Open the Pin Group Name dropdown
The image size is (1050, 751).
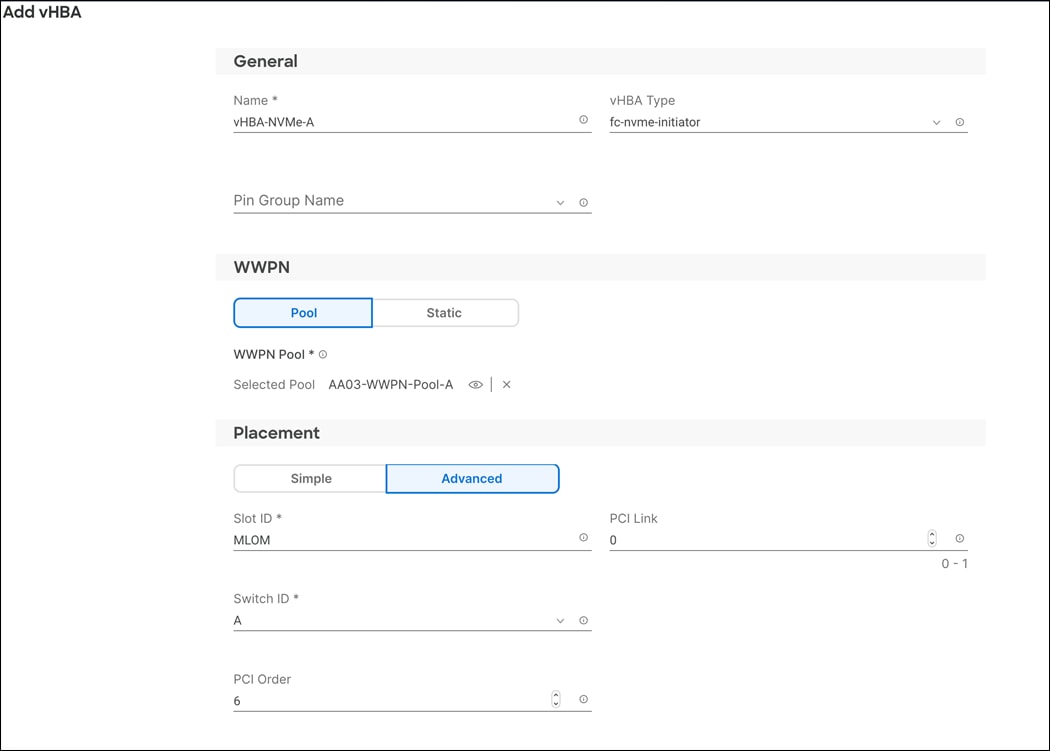pyautogui.click(x=560, y=202)
